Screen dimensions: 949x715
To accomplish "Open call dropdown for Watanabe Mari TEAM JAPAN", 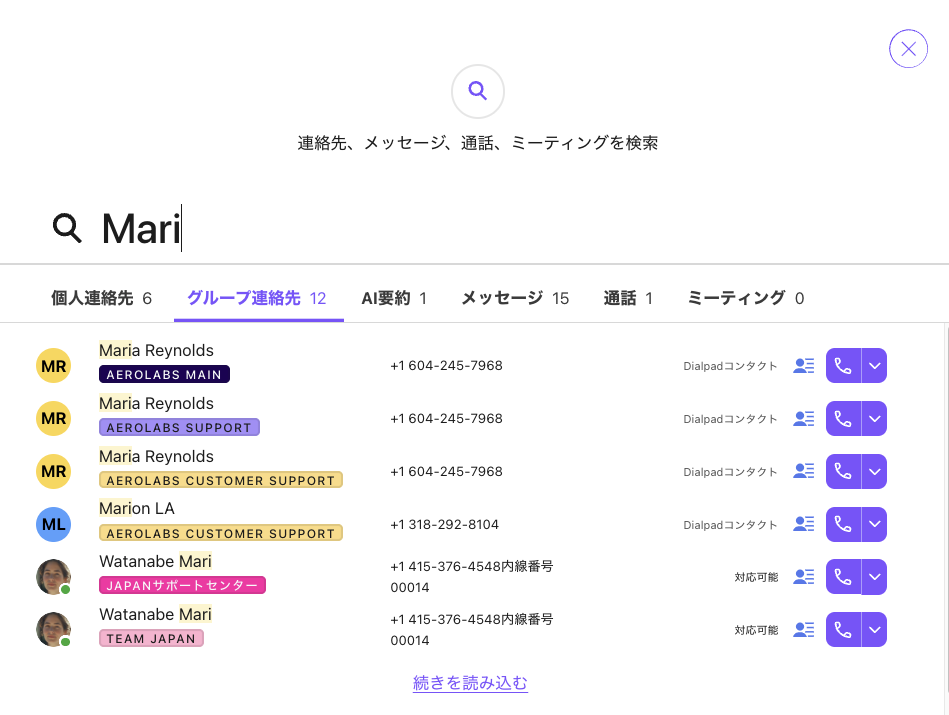I will [x=873, y=629].
